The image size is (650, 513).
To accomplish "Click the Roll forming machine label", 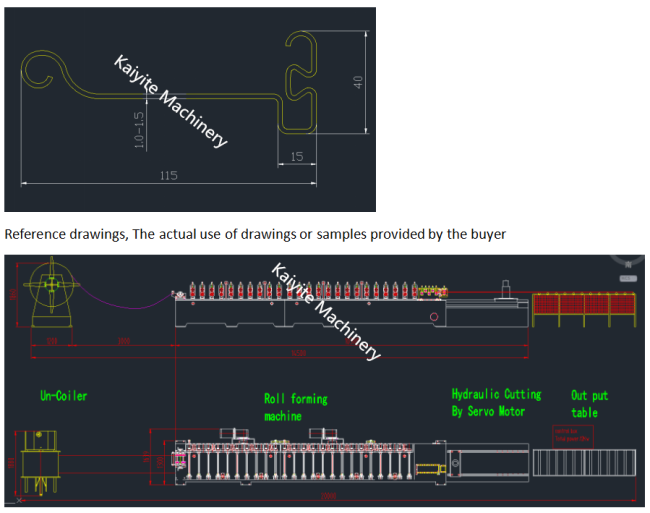I will pos(295,407).
